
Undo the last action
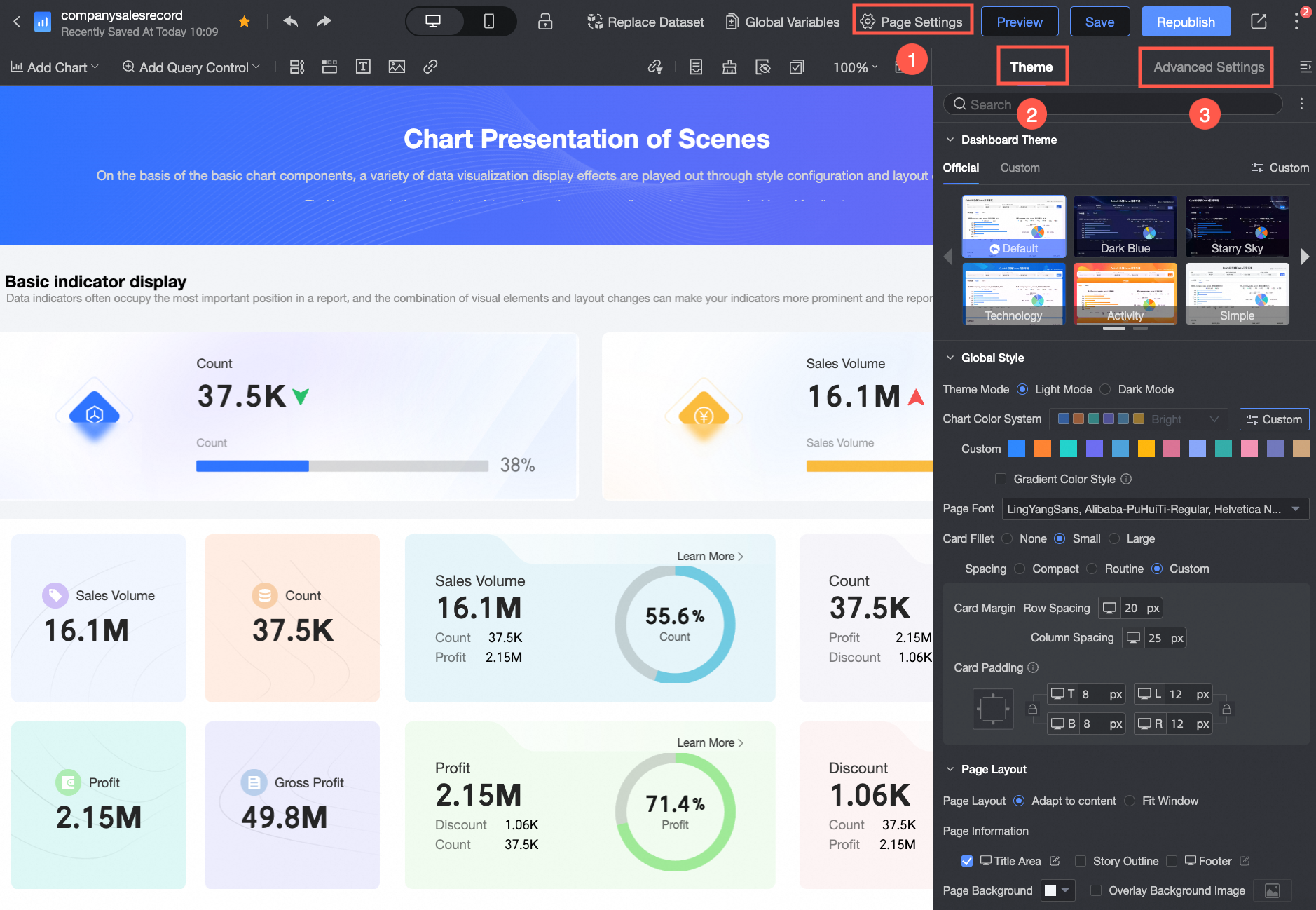[x=291, y=22]
